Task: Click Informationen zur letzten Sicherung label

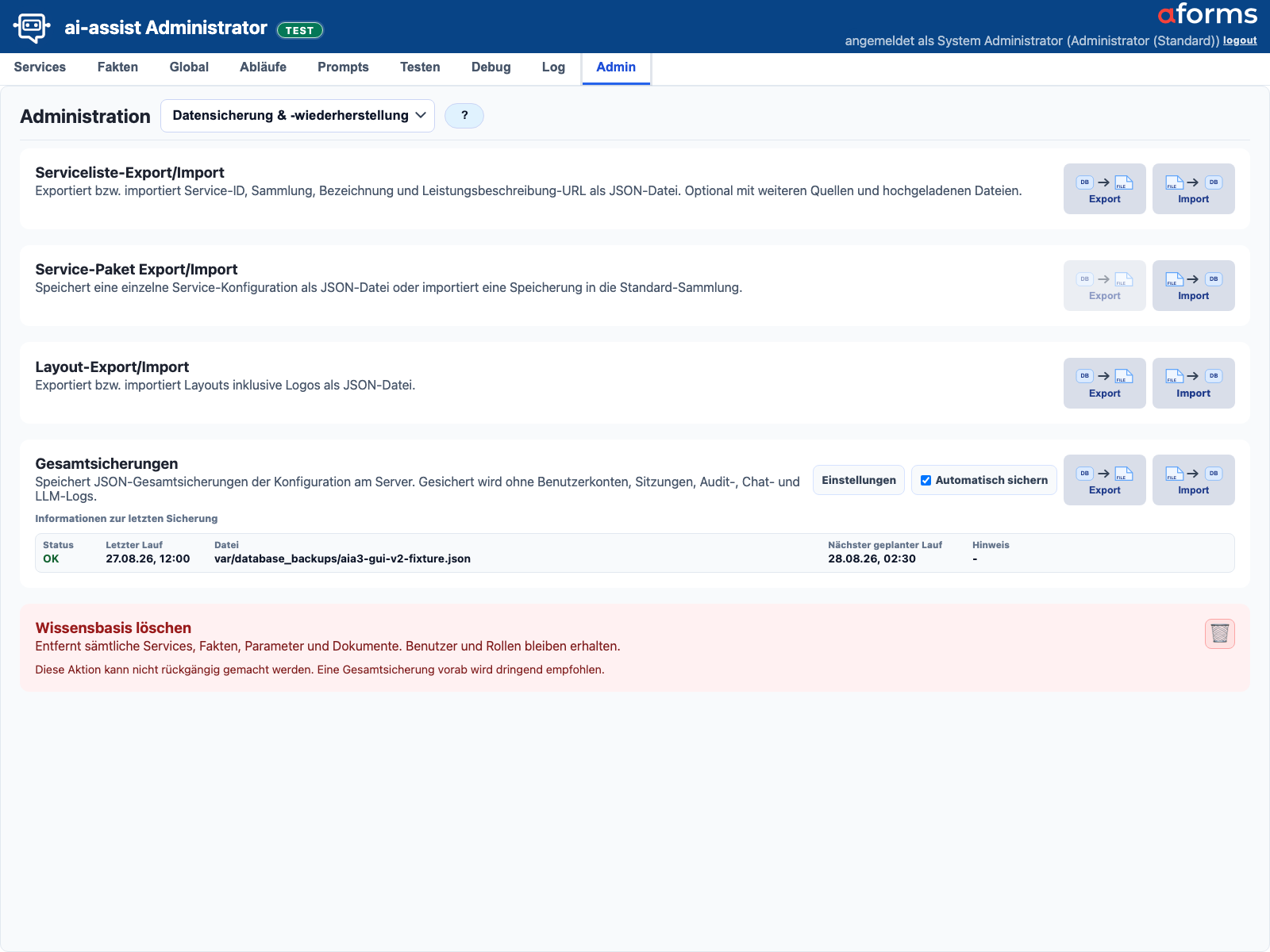Action: [126, 518]
